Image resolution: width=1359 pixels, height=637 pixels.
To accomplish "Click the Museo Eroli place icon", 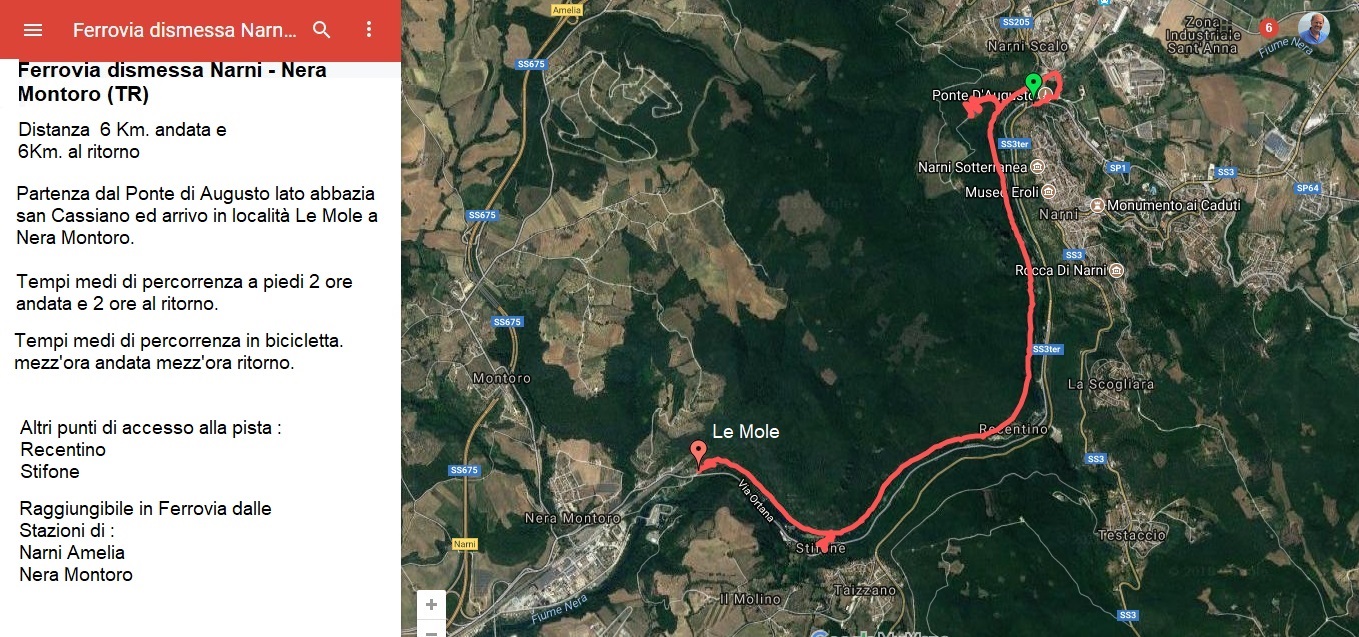I will (1048, 191).
